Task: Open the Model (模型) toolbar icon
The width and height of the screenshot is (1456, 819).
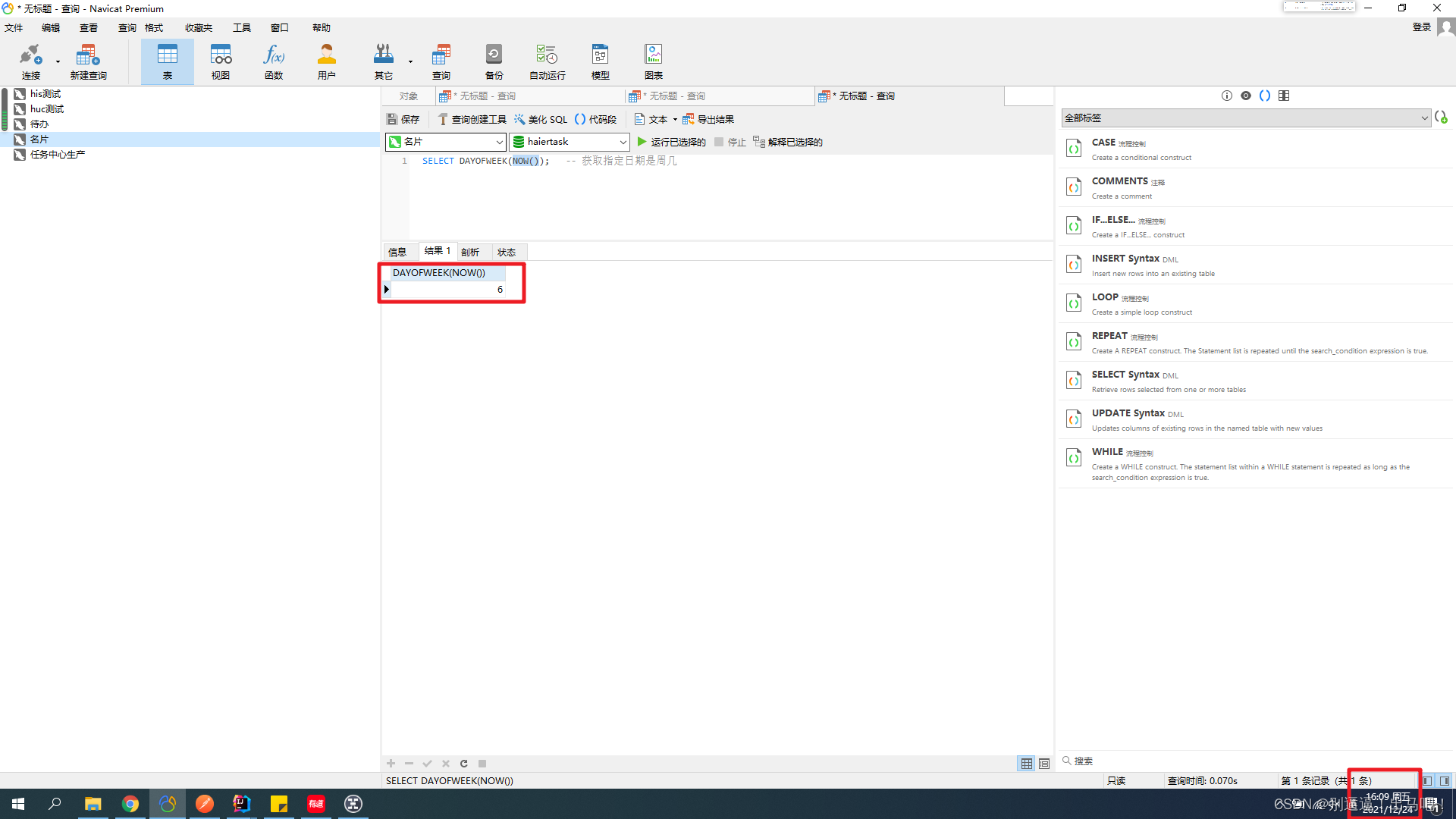Action: point(600,61)
